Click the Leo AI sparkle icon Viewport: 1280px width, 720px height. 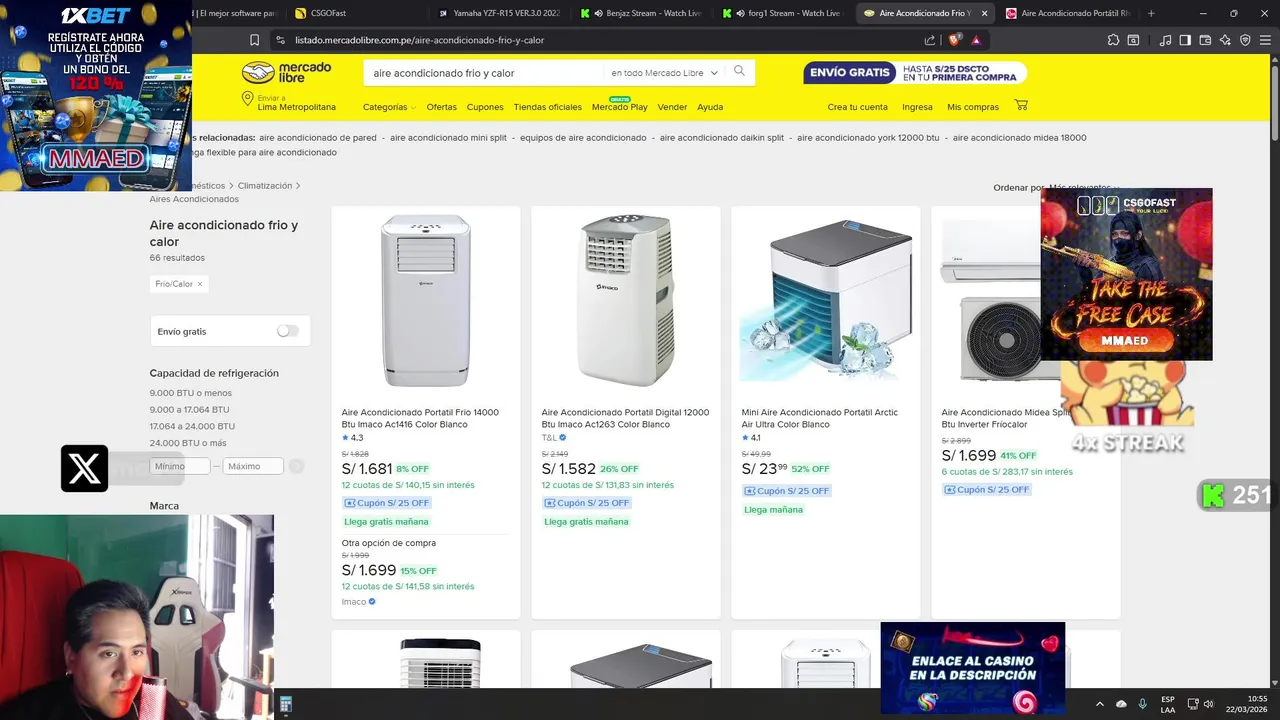pos(1225,40)
